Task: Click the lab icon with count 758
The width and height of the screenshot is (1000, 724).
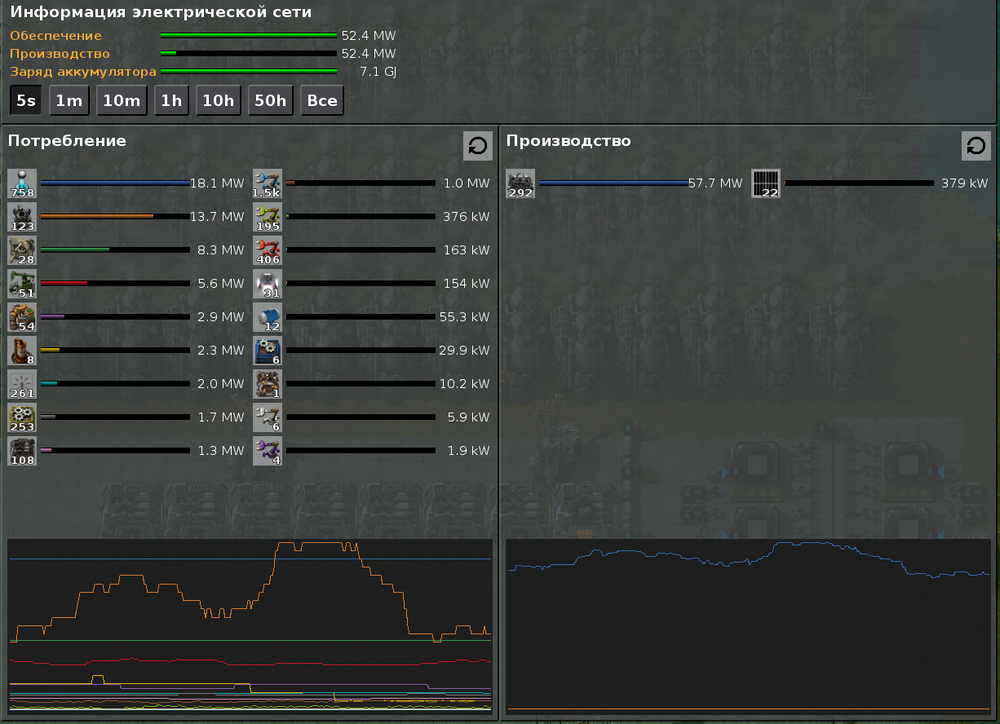Action: click(22, 184)
